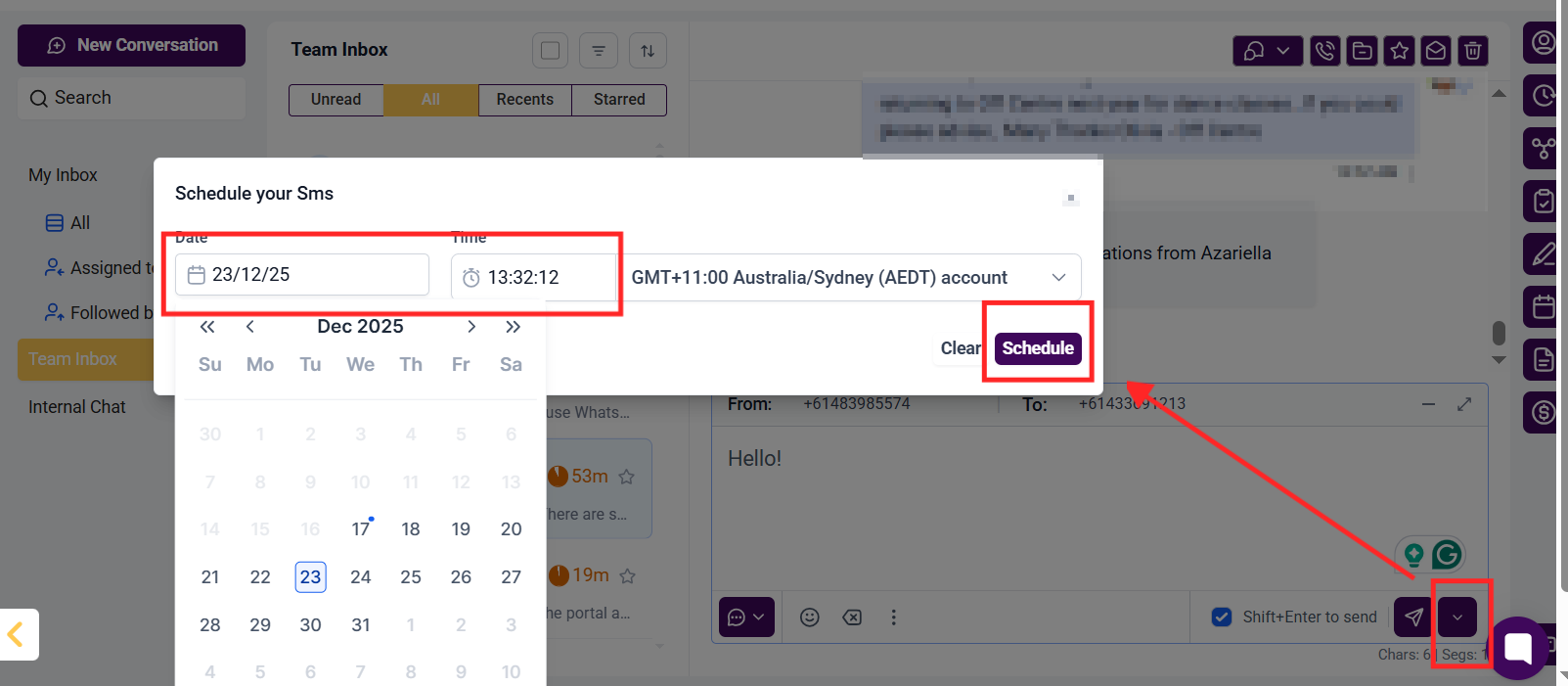Open the calendar icon in right sidebar
1568x686 pixels.
click(x=1544, y=307)
